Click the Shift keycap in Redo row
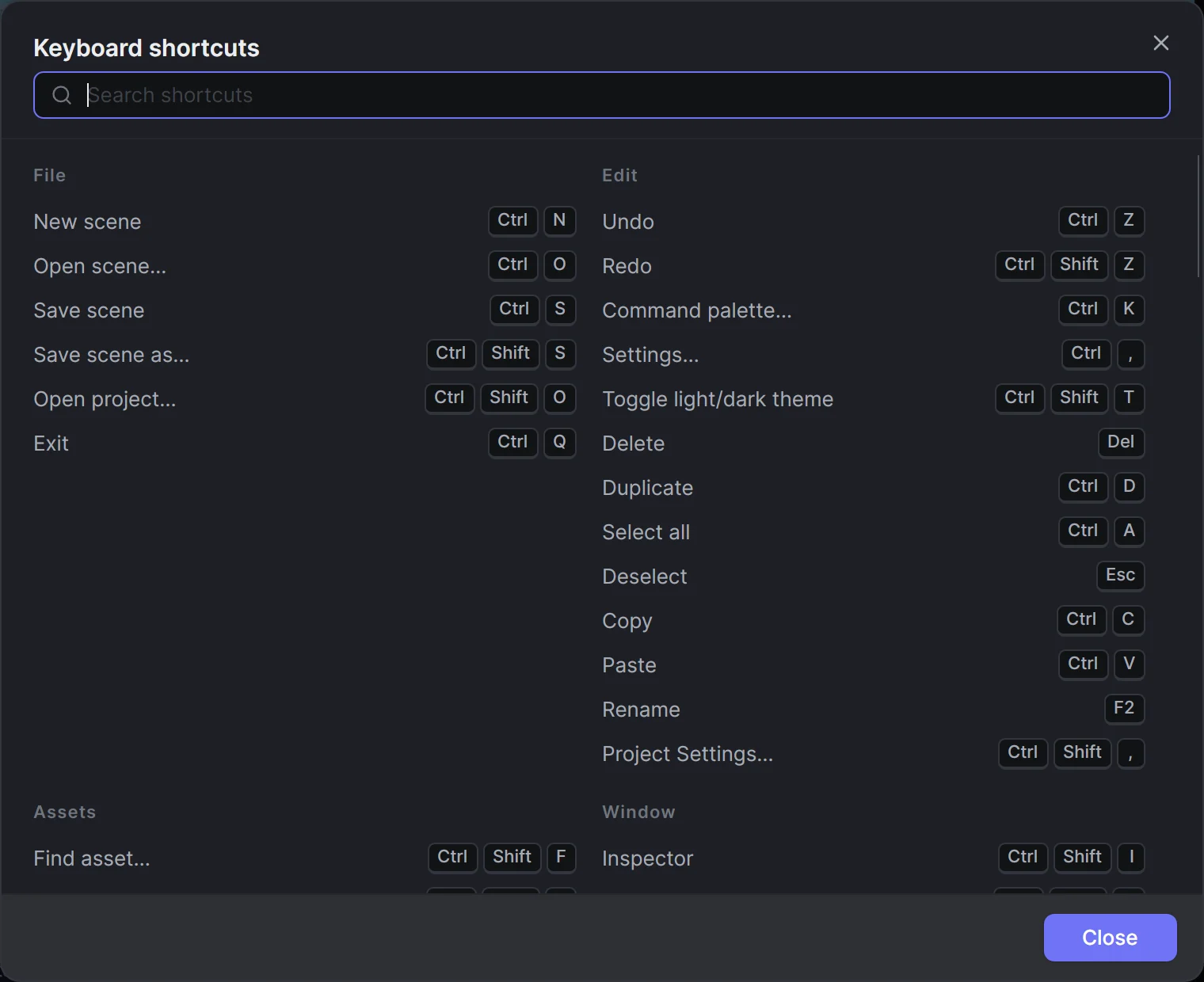This screenshot has height=982, width=1204. pyautogui.click(x=1079, y=265)
